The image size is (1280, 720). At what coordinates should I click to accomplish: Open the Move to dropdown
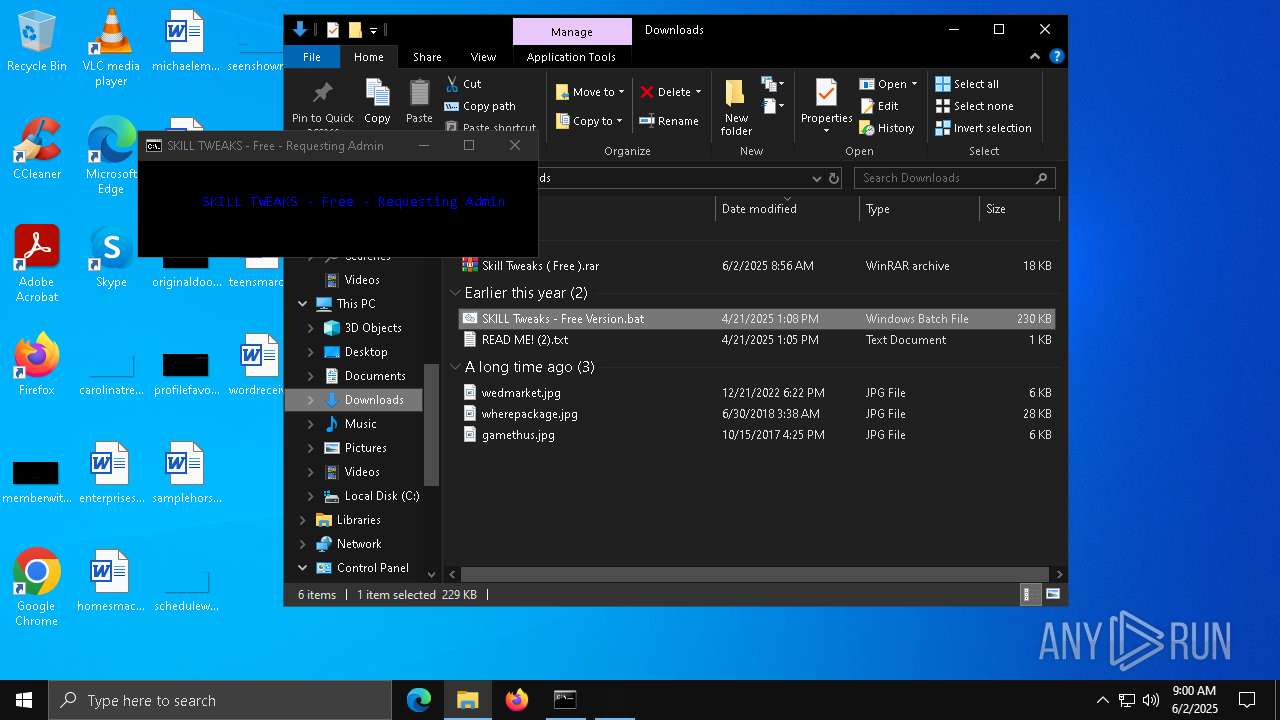coord(590,92)
